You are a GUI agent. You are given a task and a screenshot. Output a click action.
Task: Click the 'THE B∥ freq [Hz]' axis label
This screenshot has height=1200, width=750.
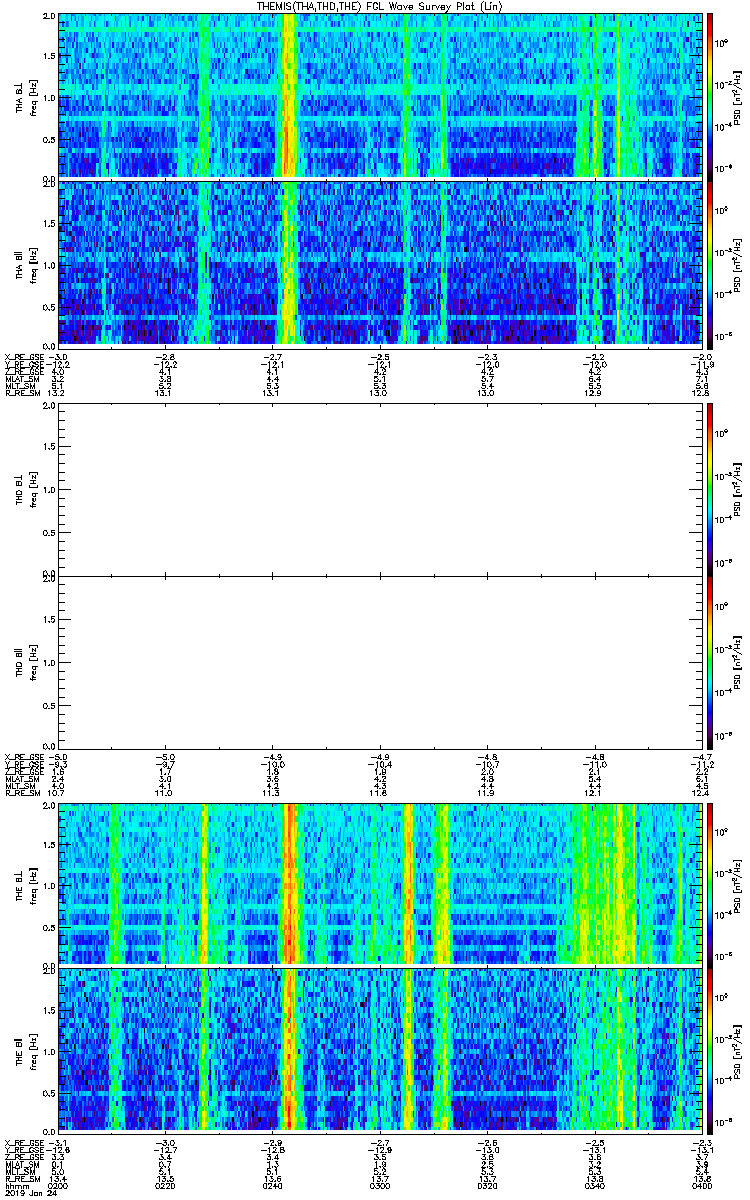click(x=25, y=1050)
